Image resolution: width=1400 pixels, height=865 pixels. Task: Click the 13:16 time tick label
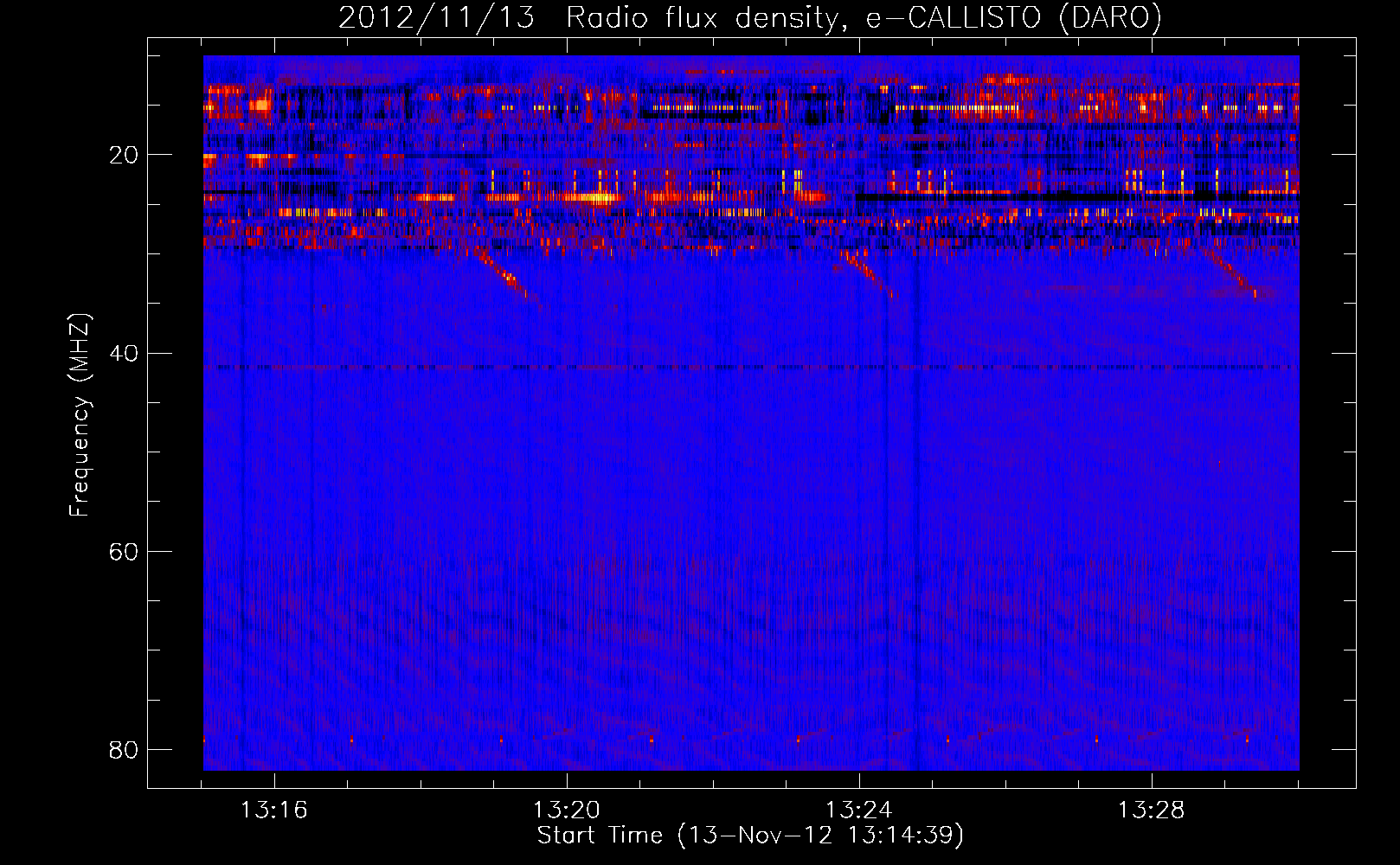274,811
